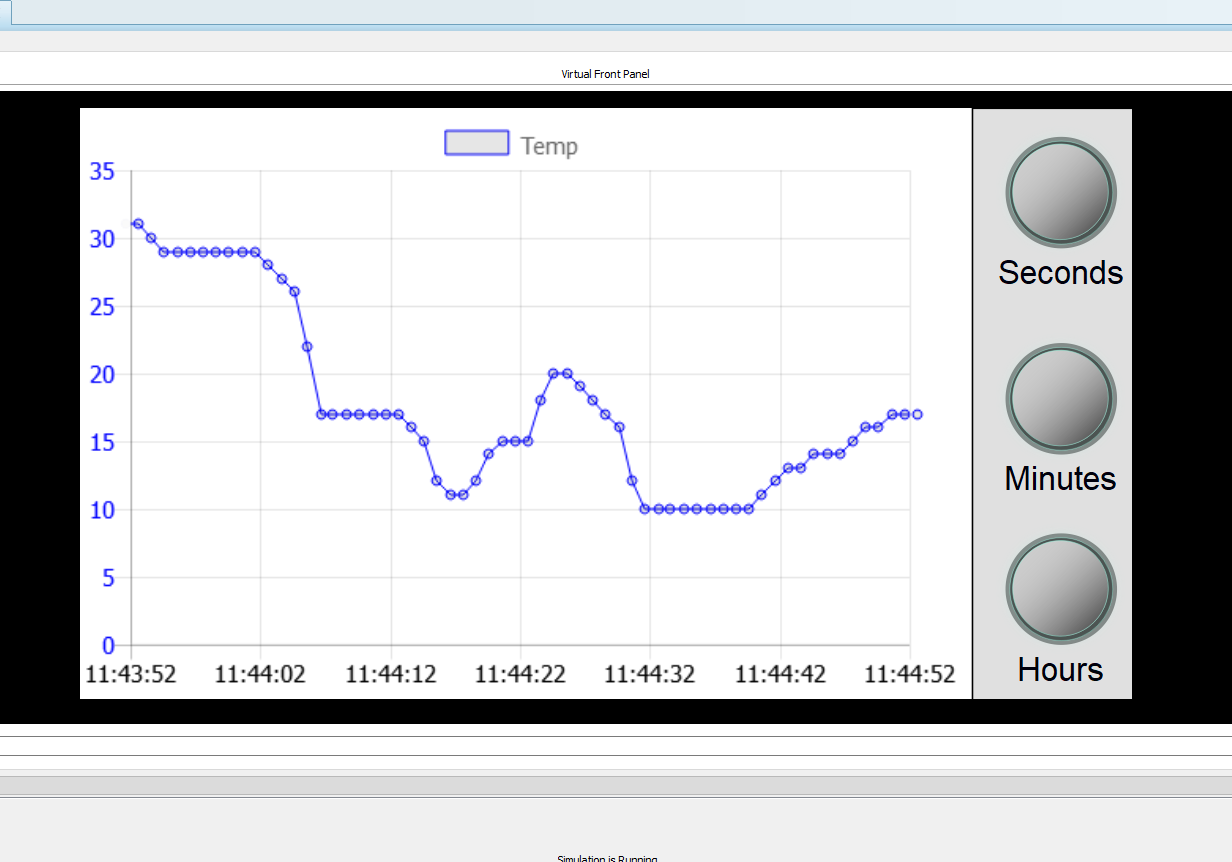The height and width of the screenshot is (862, 1232).
Task: Click the 0 label on the temperature axis
Action: (x=109, y=646)
